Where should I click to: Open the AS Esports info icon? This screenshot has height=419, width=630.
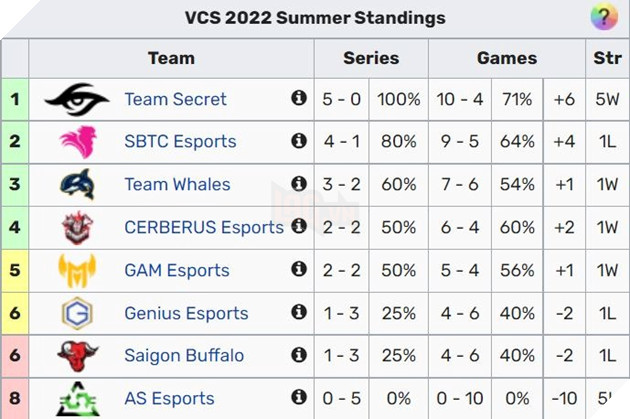(298, 397)
